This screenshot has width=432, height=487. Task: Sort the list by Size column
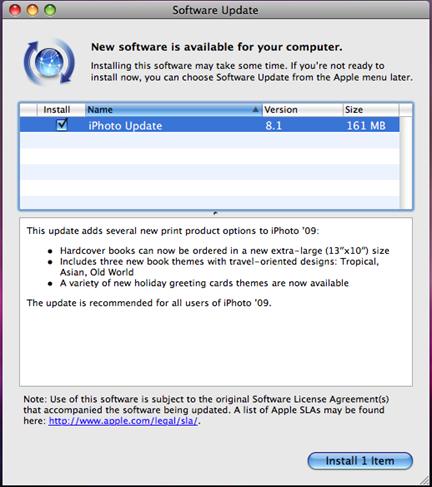click(x=371, y=110)
